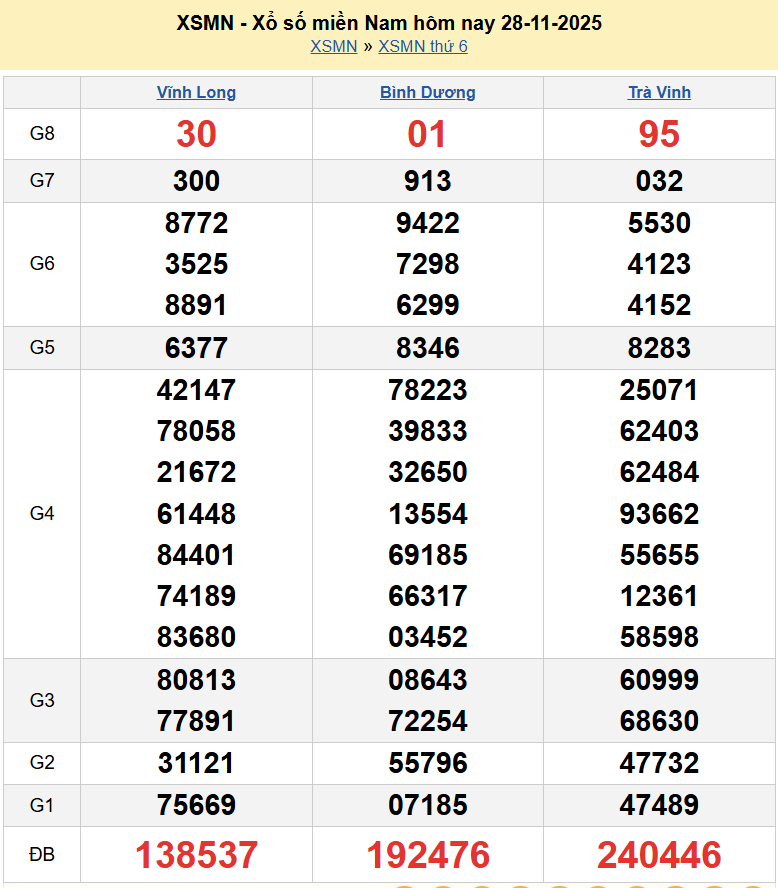Click Bình Dương G8 number 01
The width and height of the screenshot is (778, 888).
click(x=427, y=134)
